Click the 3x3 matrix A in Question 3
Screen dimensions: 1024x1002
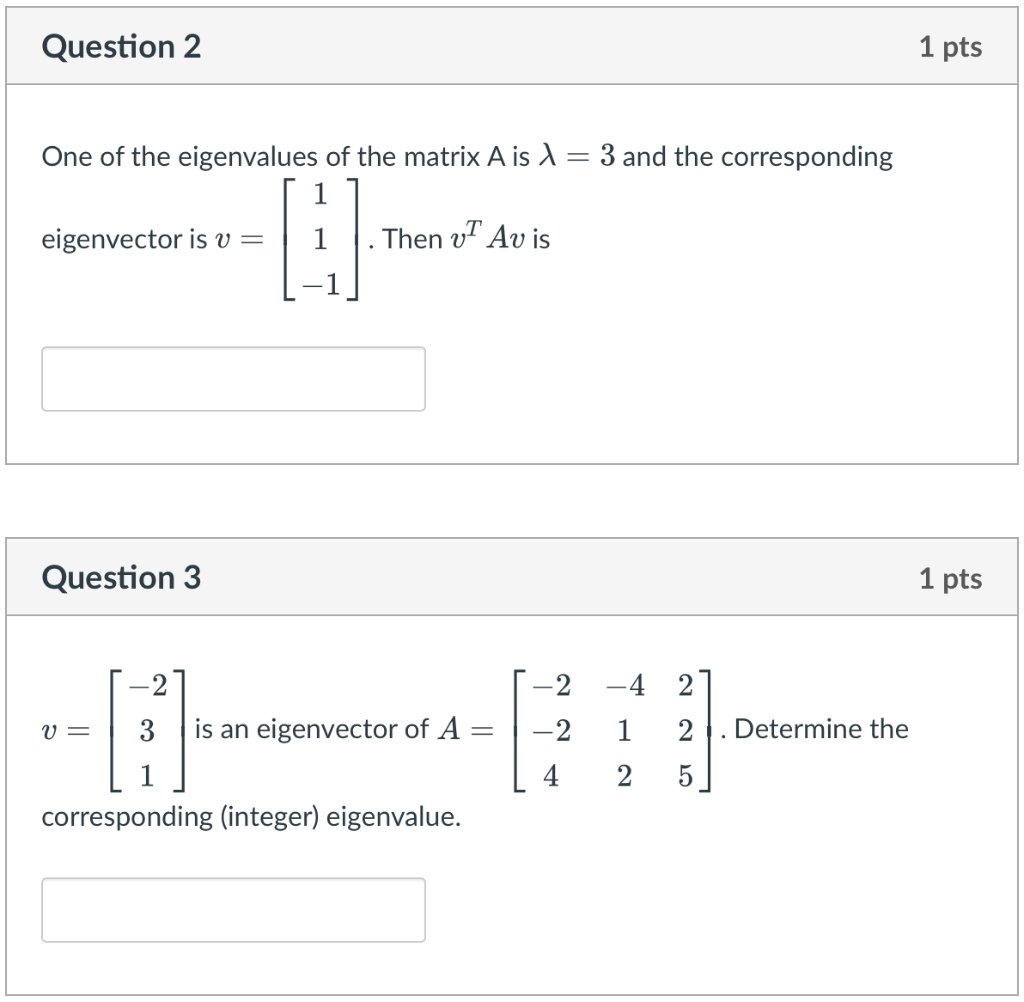point(612,730)
